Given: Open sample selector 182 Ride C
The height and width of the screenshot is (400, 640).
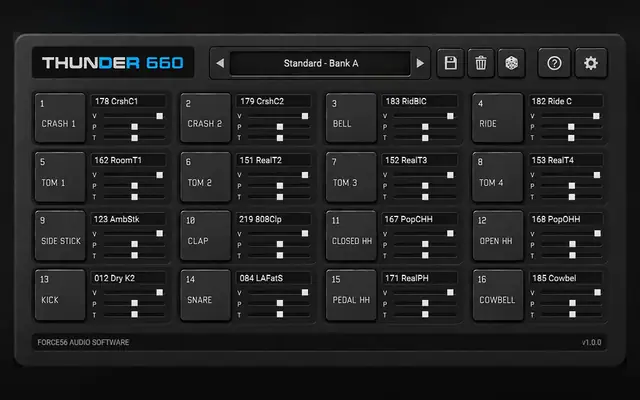Looking at the screenshot, I should point(566,101).
